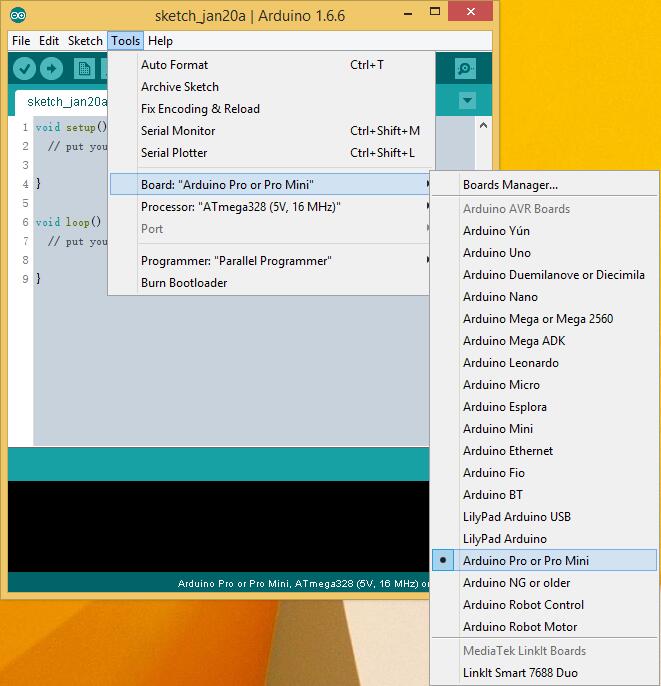Open Serial Monitor magnifier icon in toolbar

click(465, 69)
